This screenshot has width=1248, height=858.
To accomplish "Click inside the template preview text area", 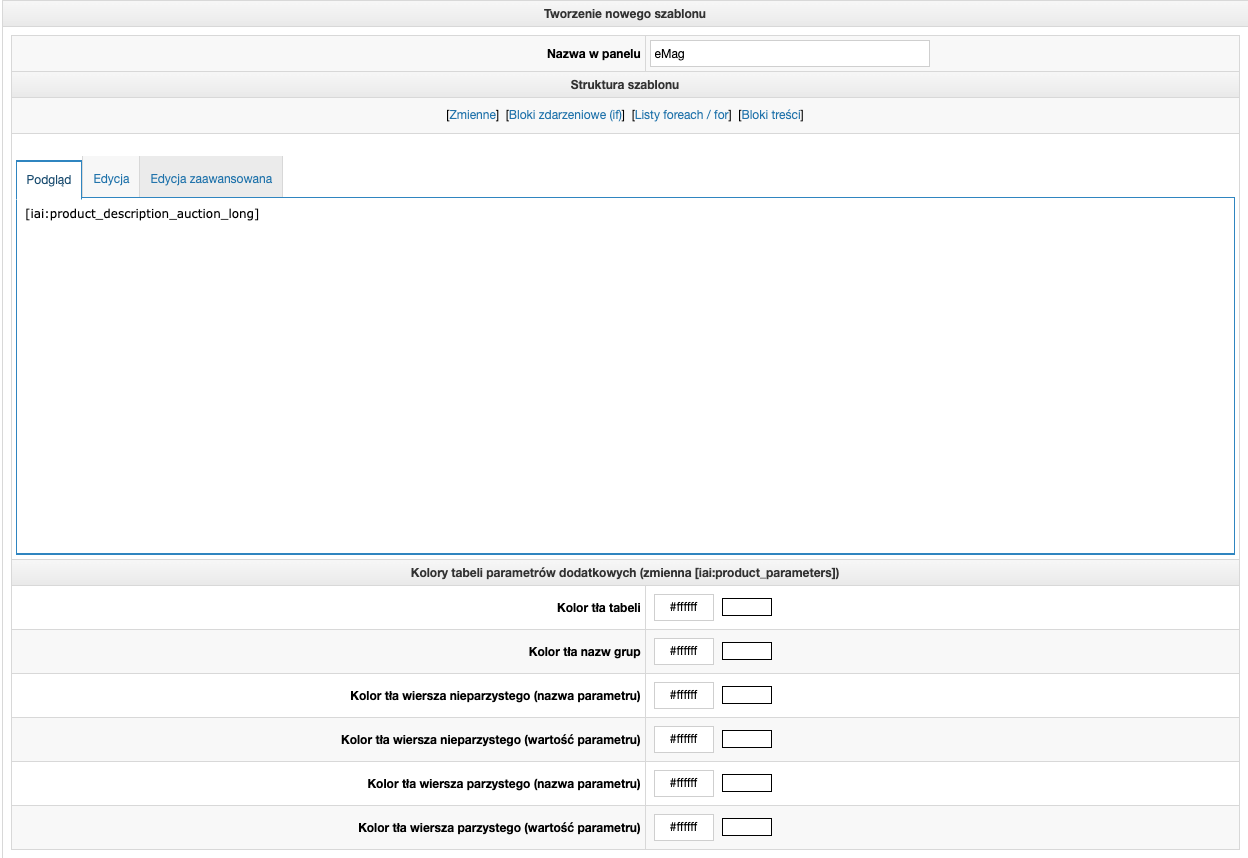I will click(x=625, y=375).
